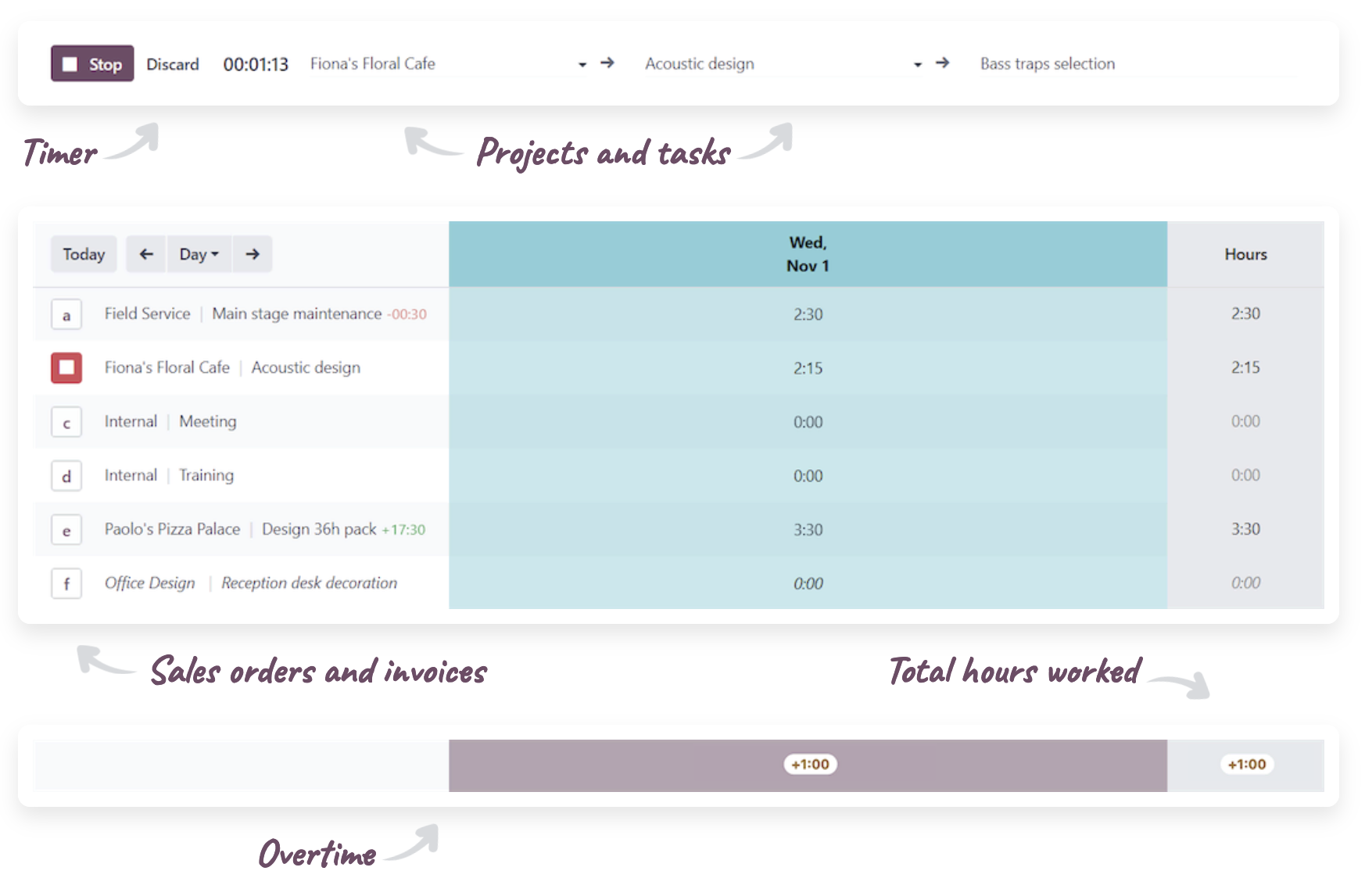Screen dimensions: 1365x896
Task: Click the +1:00 overtime badge in Hours column
Action: [1246, 764]
